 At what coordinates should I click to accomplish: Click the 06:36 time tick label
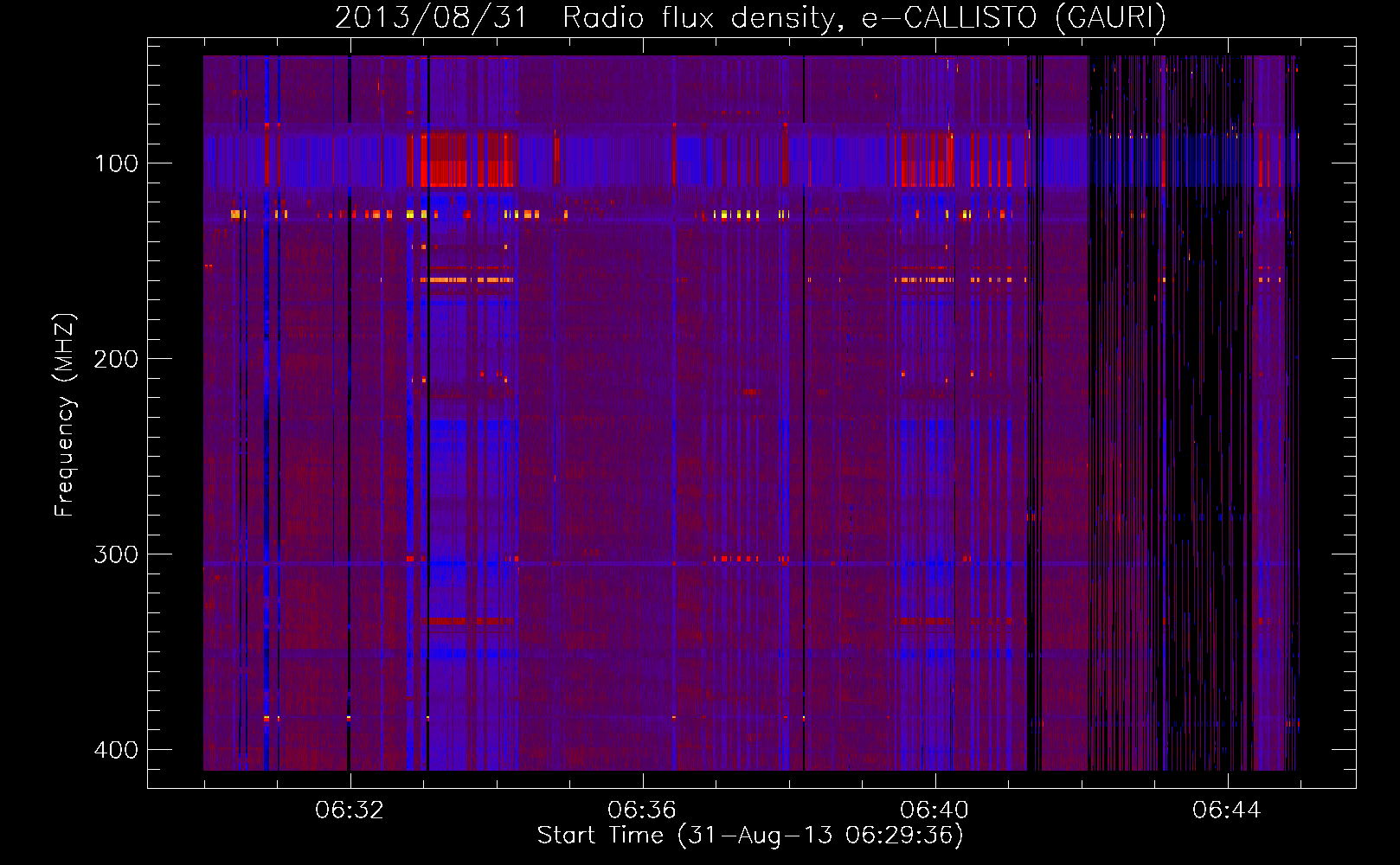coord(642,811)
